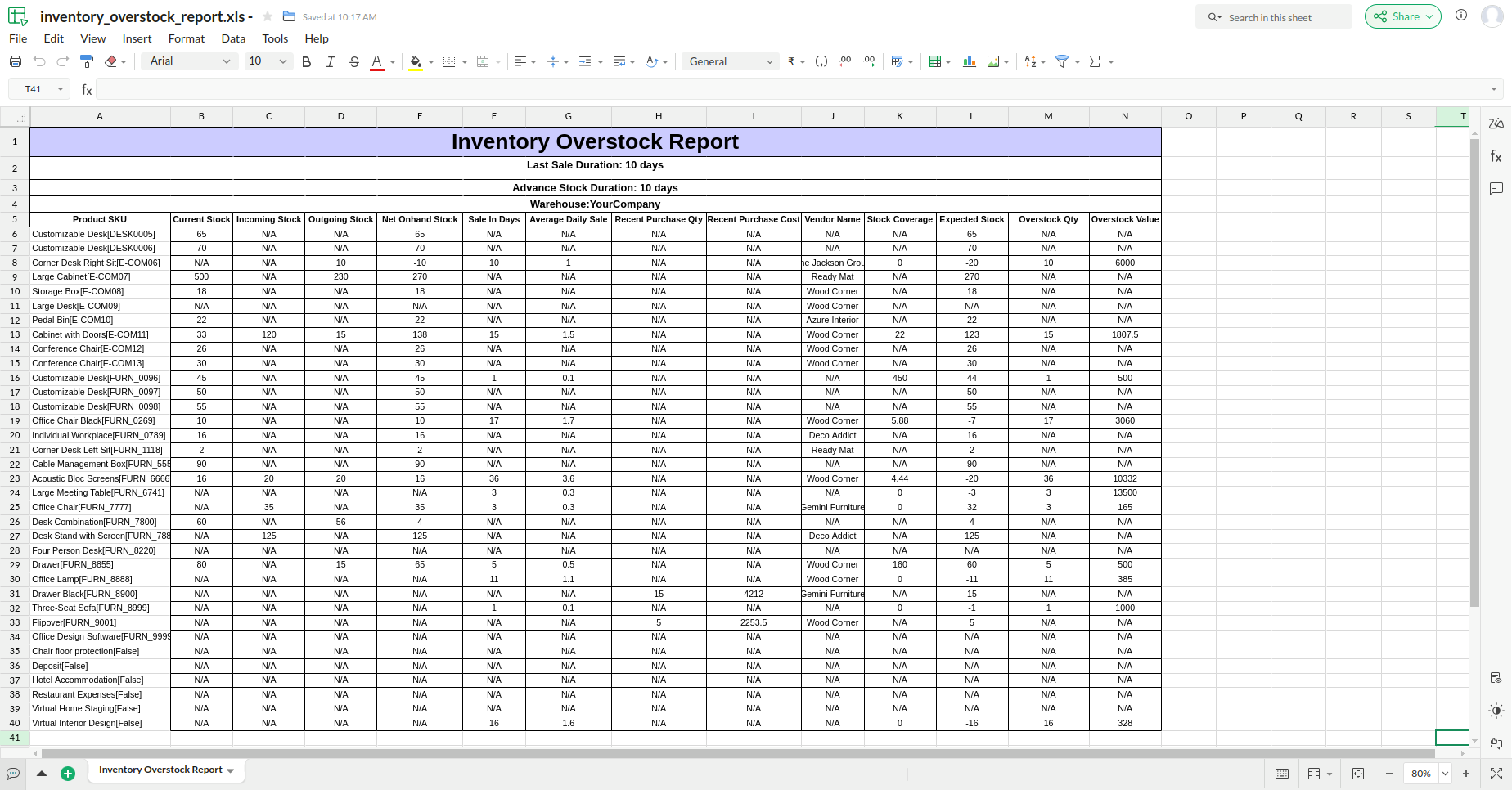
Task: Open the font name dropdown showing Arial
Action: point(190,61)
